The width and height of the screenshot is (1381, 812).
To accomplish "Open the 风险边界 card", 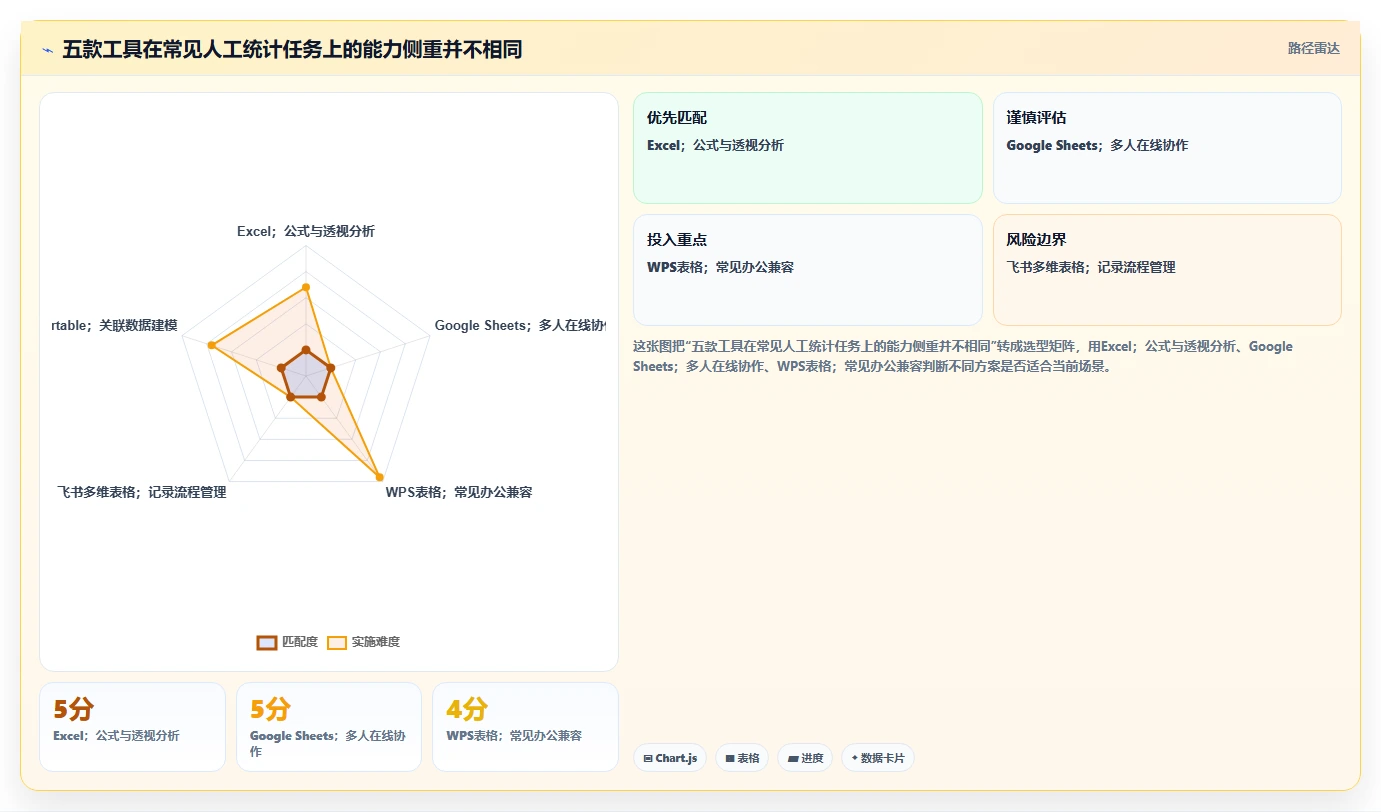I will pyautogui.click(x=1167, y=270).
